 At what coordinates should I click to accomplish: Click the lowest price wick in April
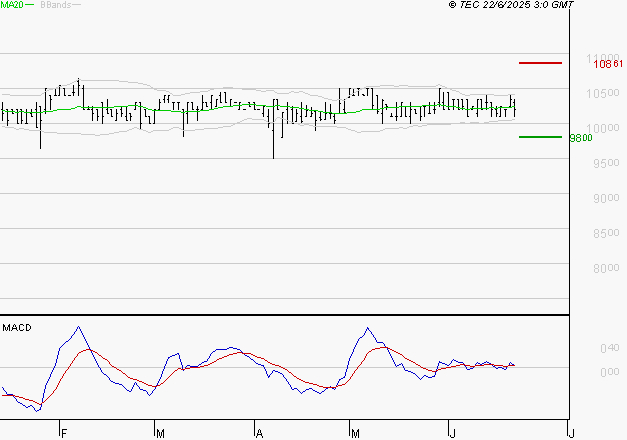tap(273, 156)
